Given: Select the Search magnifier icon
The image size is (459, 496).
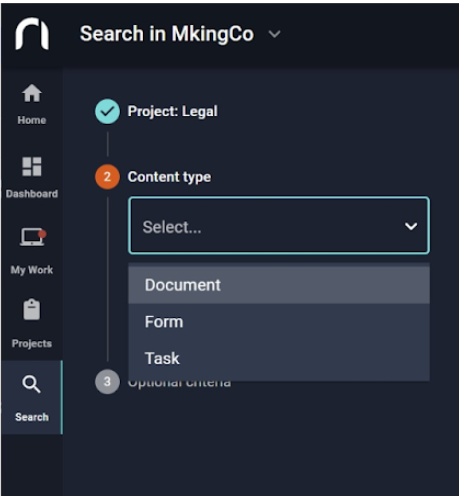Looking at the screenshot, I should [31, 384].
